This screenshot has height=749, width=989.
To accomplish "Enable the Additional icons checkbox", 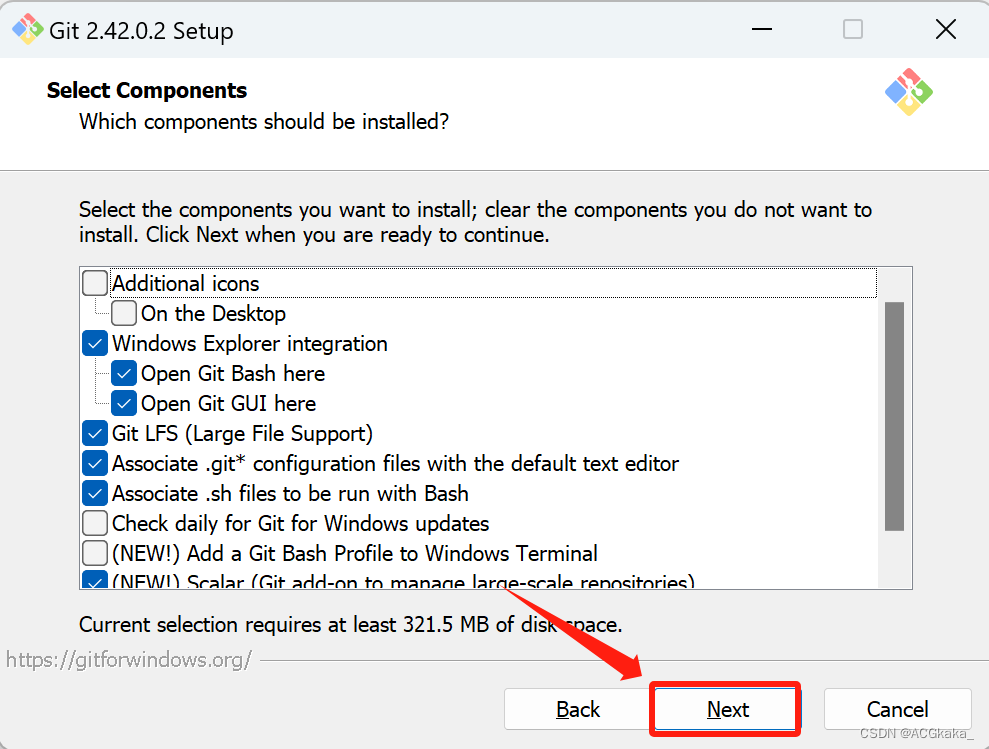I will point(95,283).
